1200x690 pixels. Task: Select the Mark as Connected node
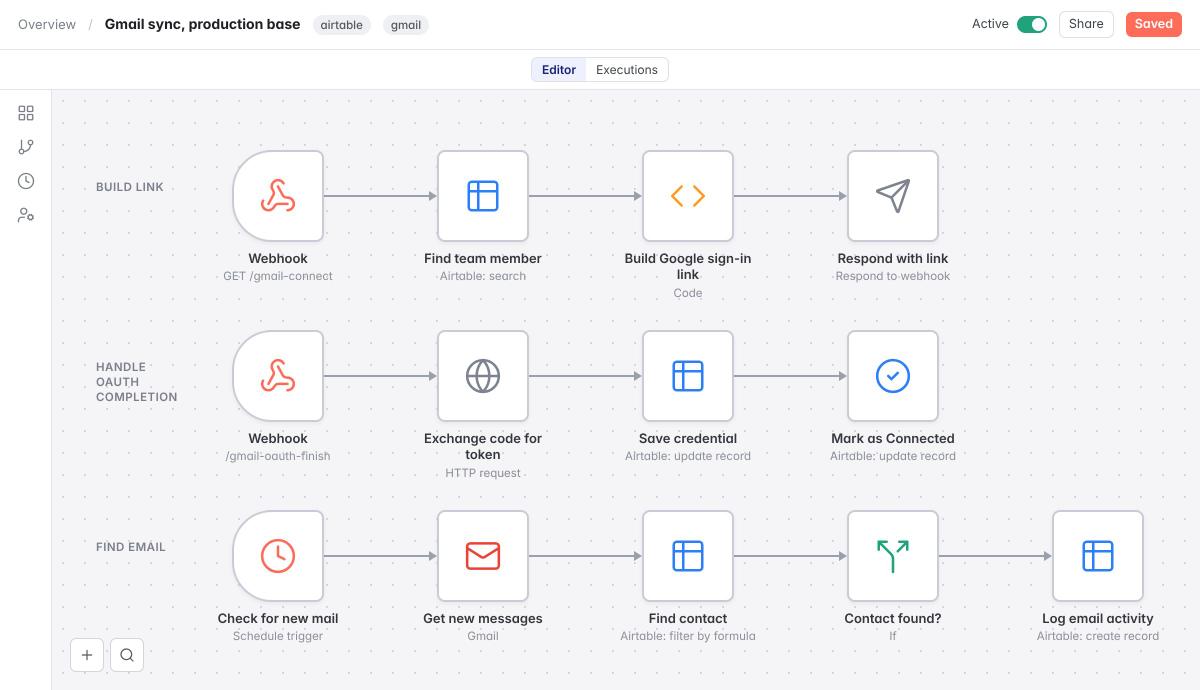click(893, 376)
